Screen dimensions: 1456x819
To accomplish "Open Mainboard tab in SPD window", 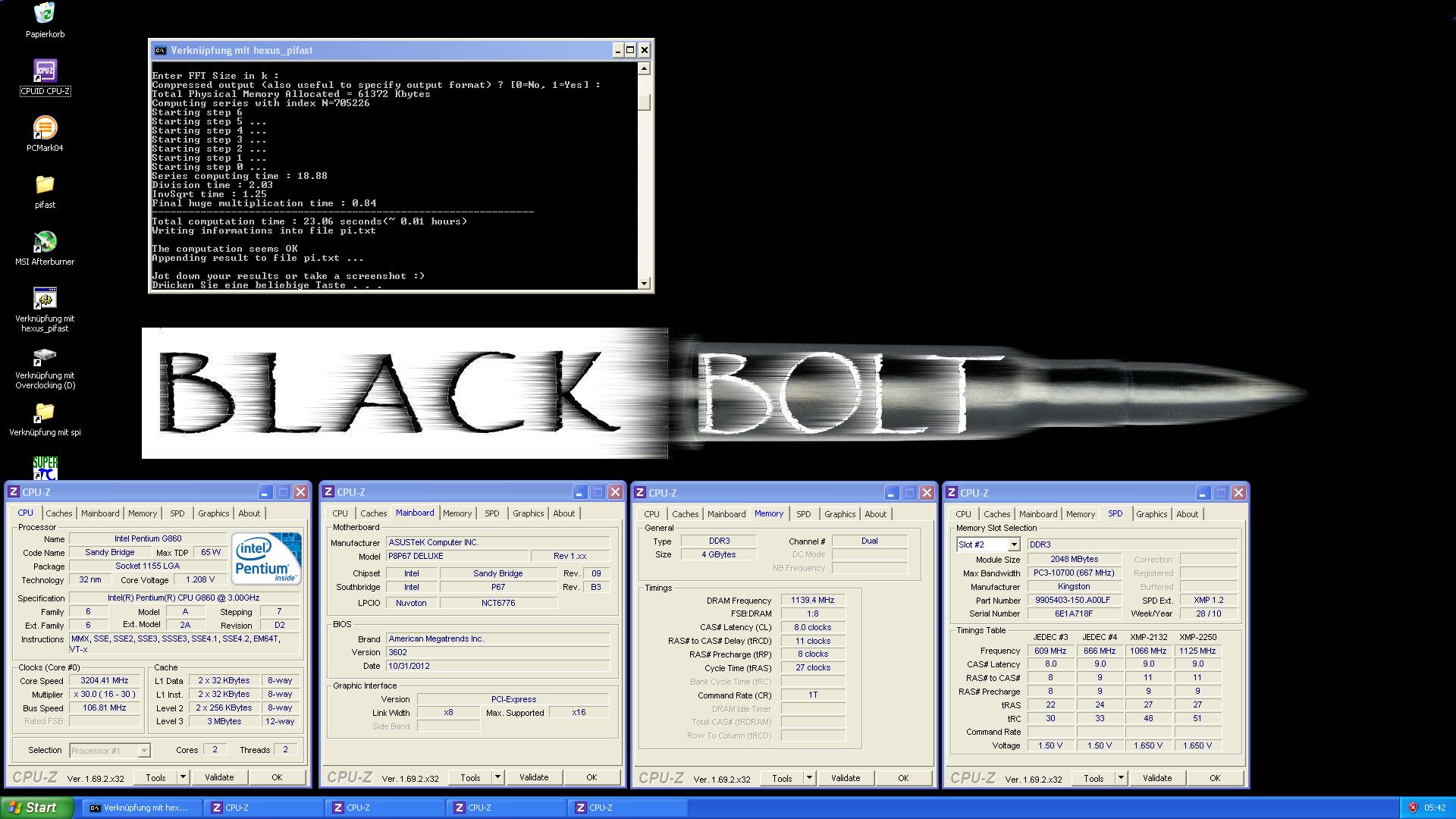I will pyautogui.click(x=1037, y=514).
